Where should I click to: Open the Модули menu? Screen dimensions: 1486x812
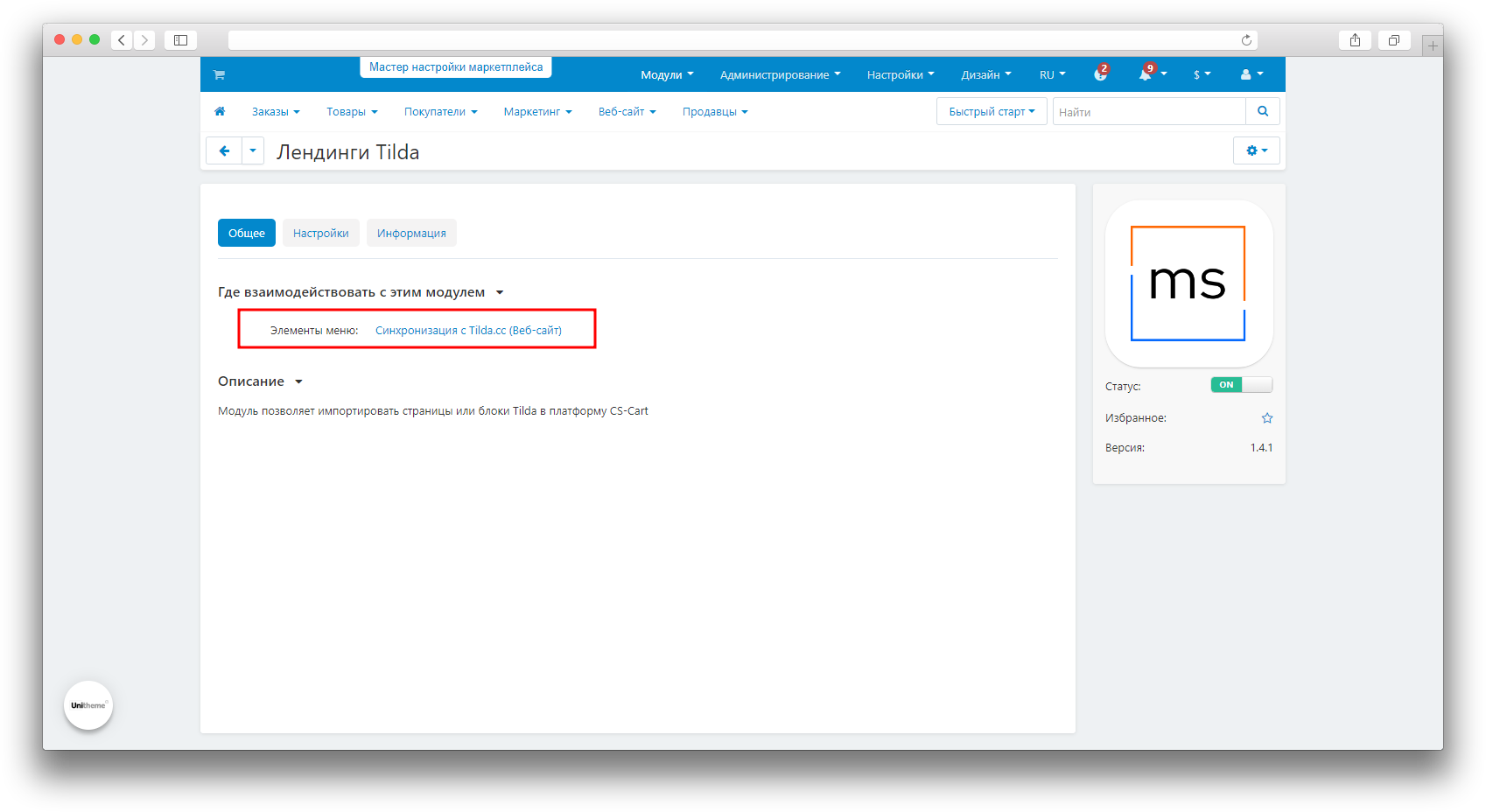667,75
